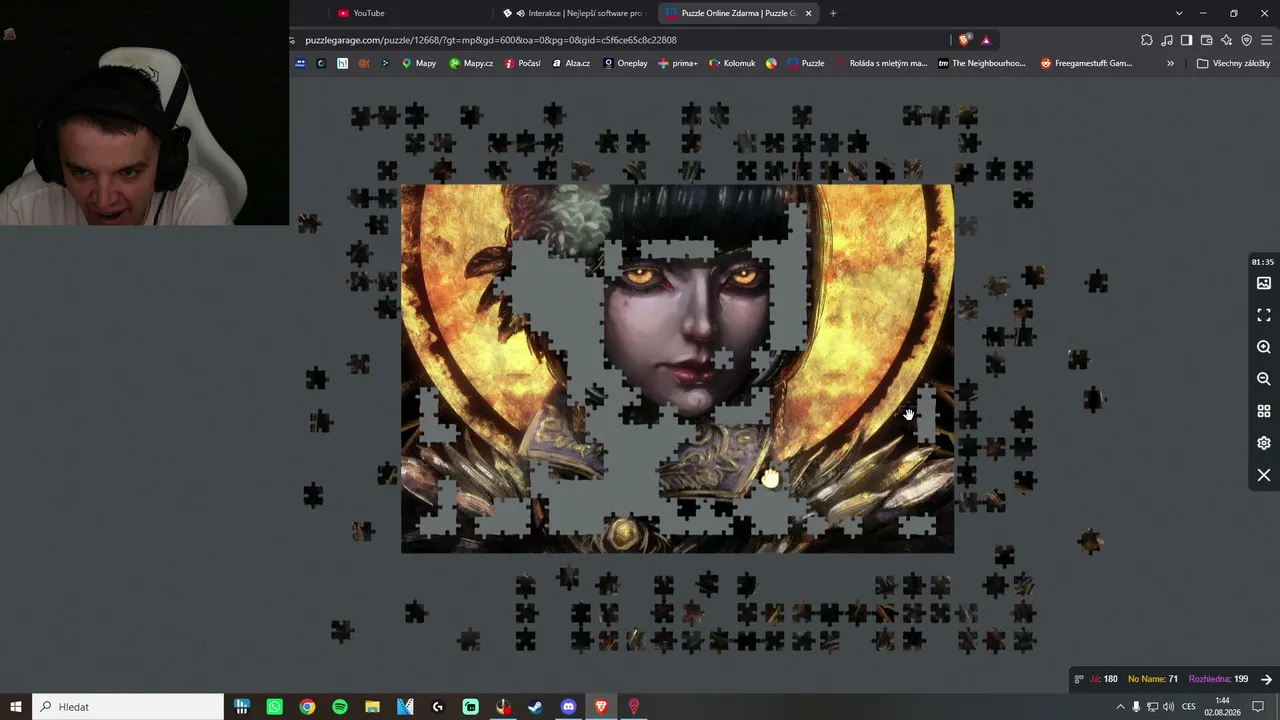This screenshot has width=1280, height=720.
Task: Open the volume control in tray
Action: pos(1169,707)
